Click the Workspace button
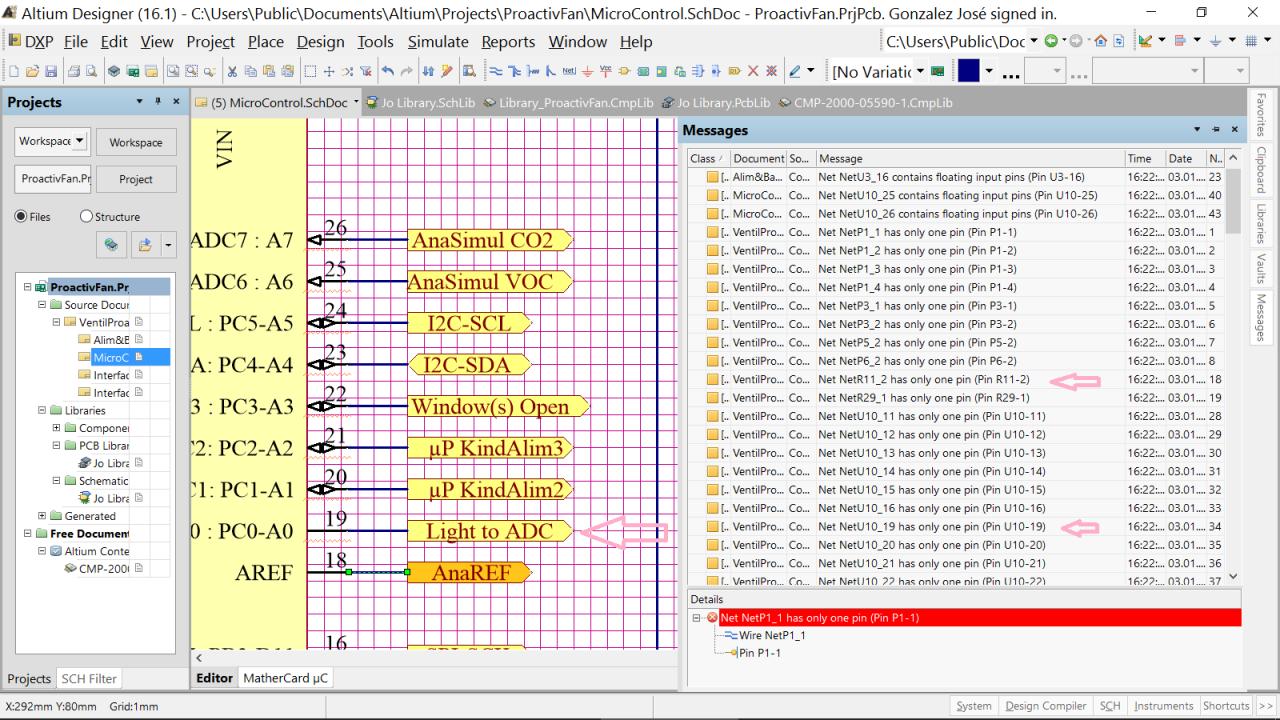This screenshot has width=1280, height=720. point(136,142)
